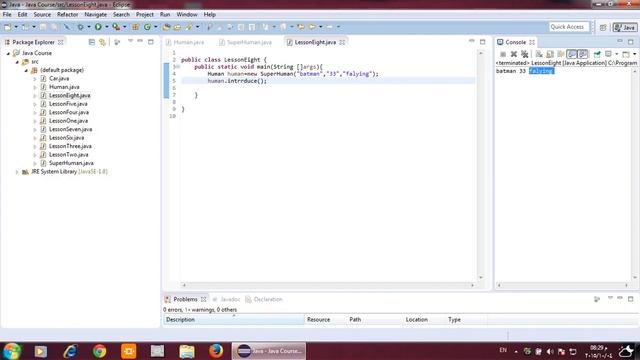Click the Open Task folder icon
The image size is (640, 360).
177,27
